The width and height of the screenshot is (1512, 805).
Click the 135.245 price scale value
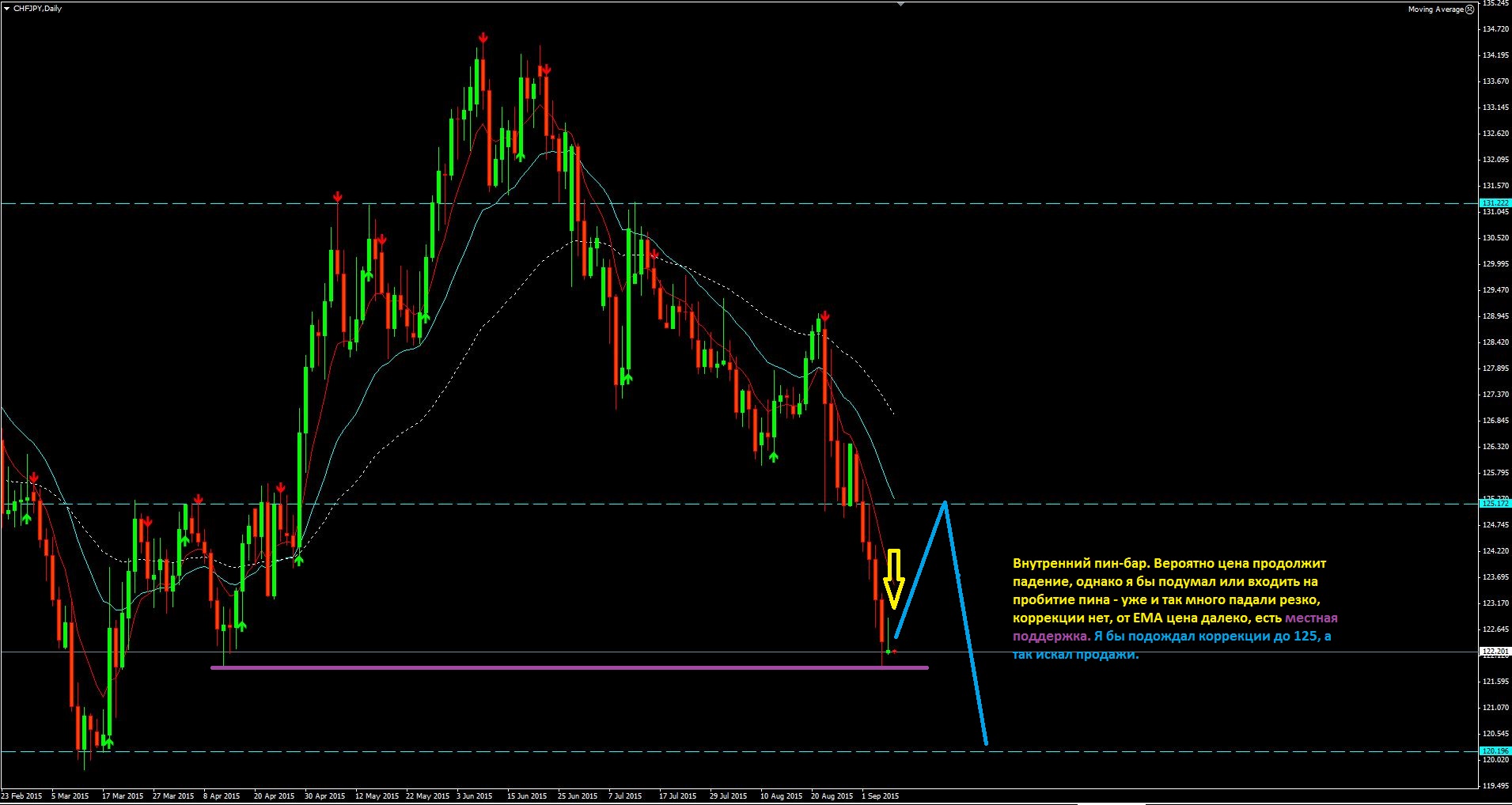click(x=1495, y=3)
